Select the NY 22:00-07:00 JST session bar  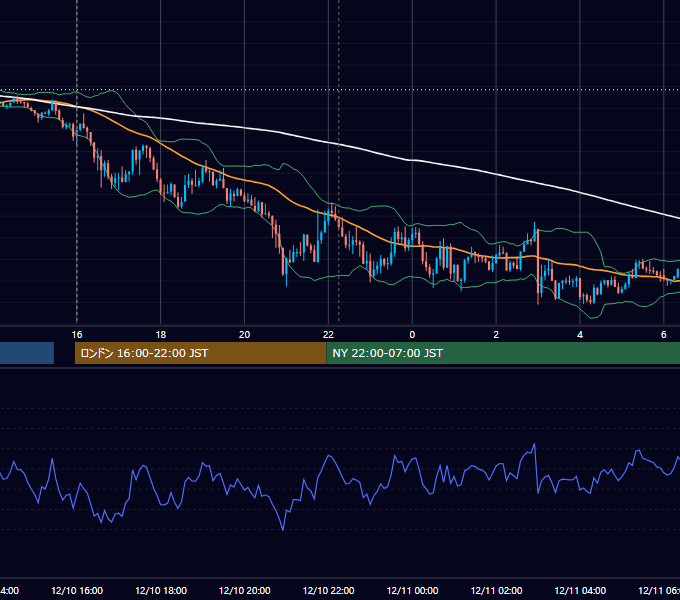503,353
